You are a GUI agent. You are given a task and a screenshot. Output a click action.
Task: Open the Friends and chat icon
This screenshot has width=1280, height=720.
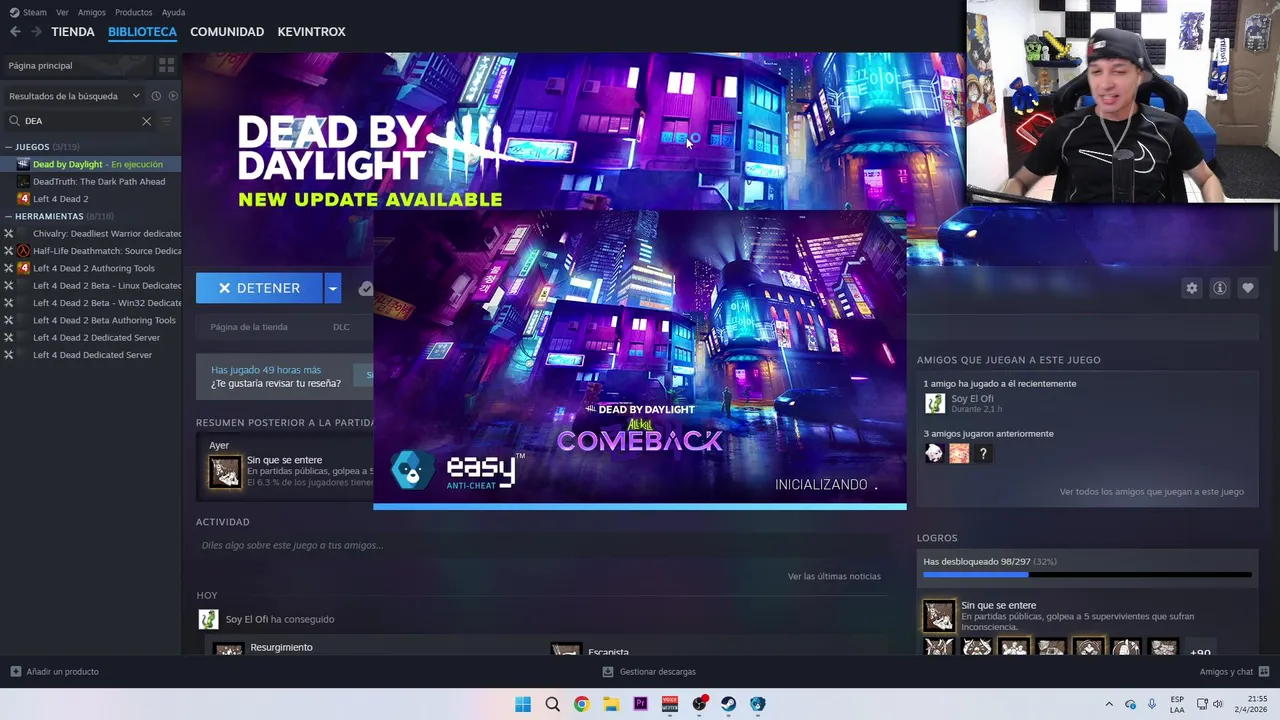click(1264, 672)
